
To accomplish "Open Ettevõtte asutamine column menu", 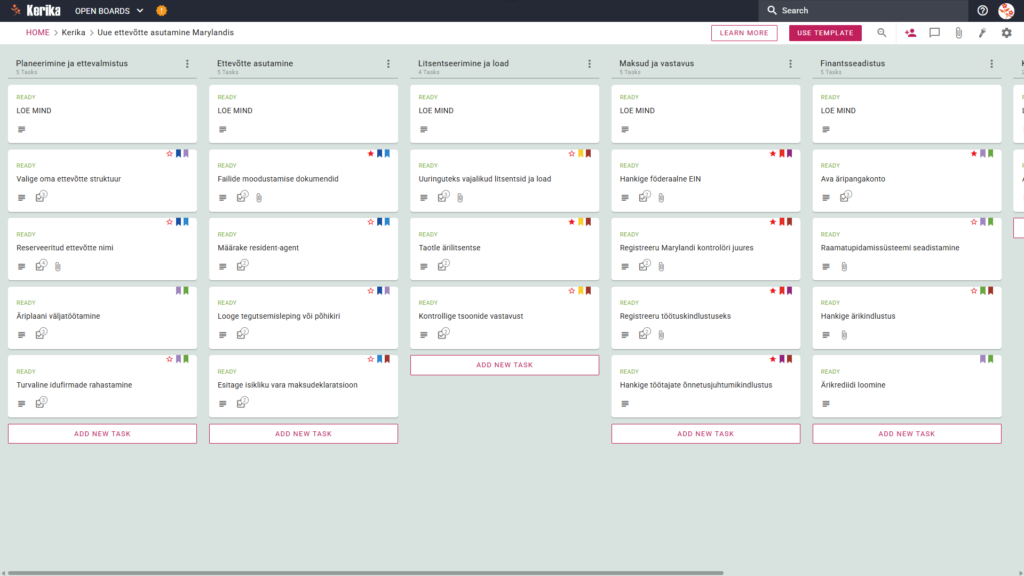I will [389, 64].
